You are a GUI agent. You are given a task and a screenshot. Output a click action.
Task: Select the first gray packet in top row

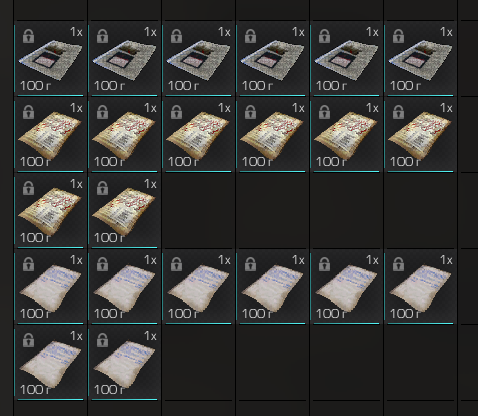pyautogui.click(x=50, y=59)
